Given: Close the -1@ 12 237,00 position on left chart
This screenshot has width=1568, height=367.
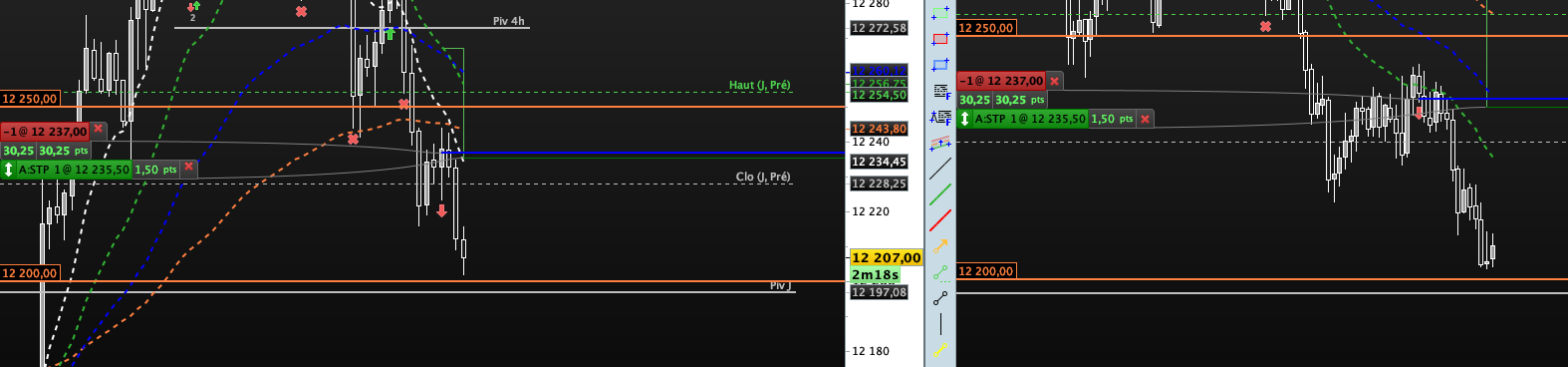Looking at the screenshot, I should click(x=99, y=130).
